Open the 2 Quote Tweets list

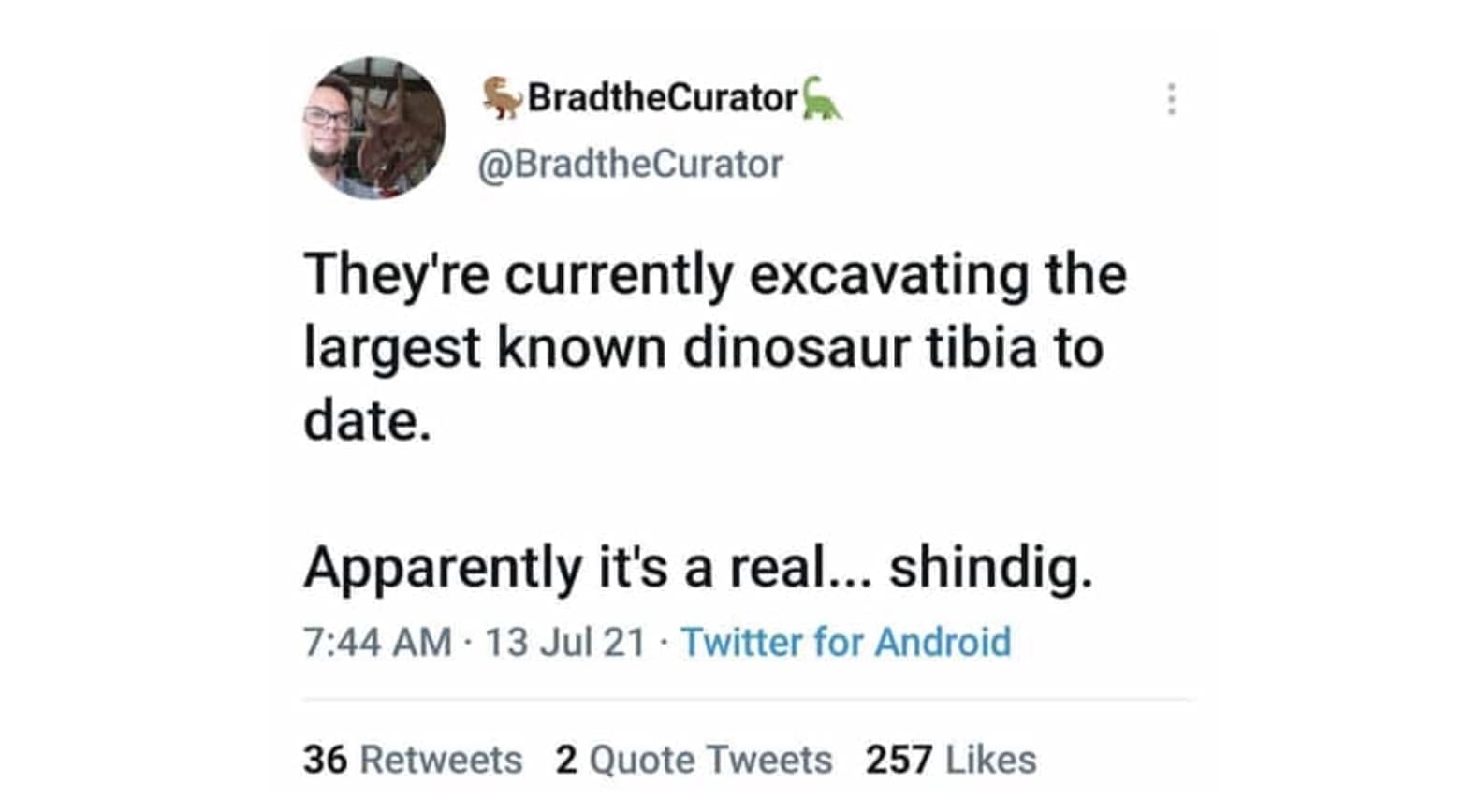pos(694,760)
